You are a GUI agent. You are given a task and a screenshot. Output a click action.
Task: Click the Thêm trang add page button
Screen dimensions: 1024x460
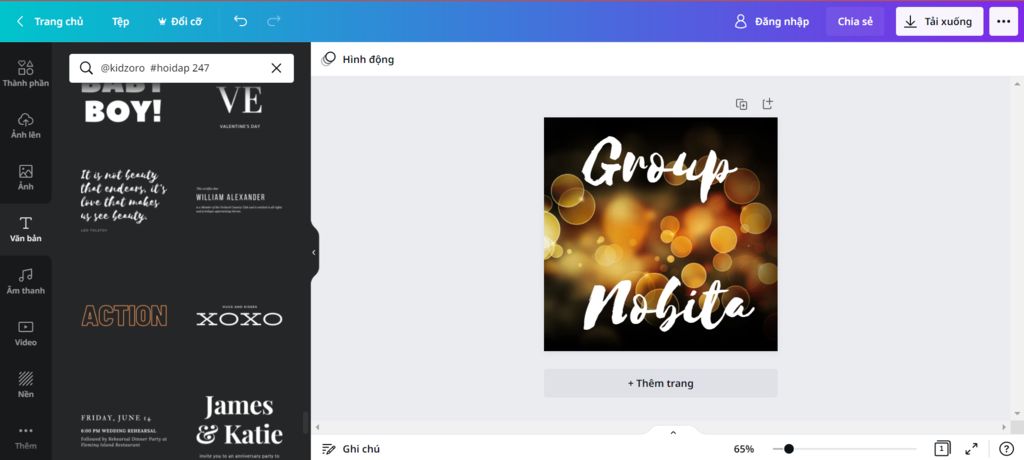(660, 383)
